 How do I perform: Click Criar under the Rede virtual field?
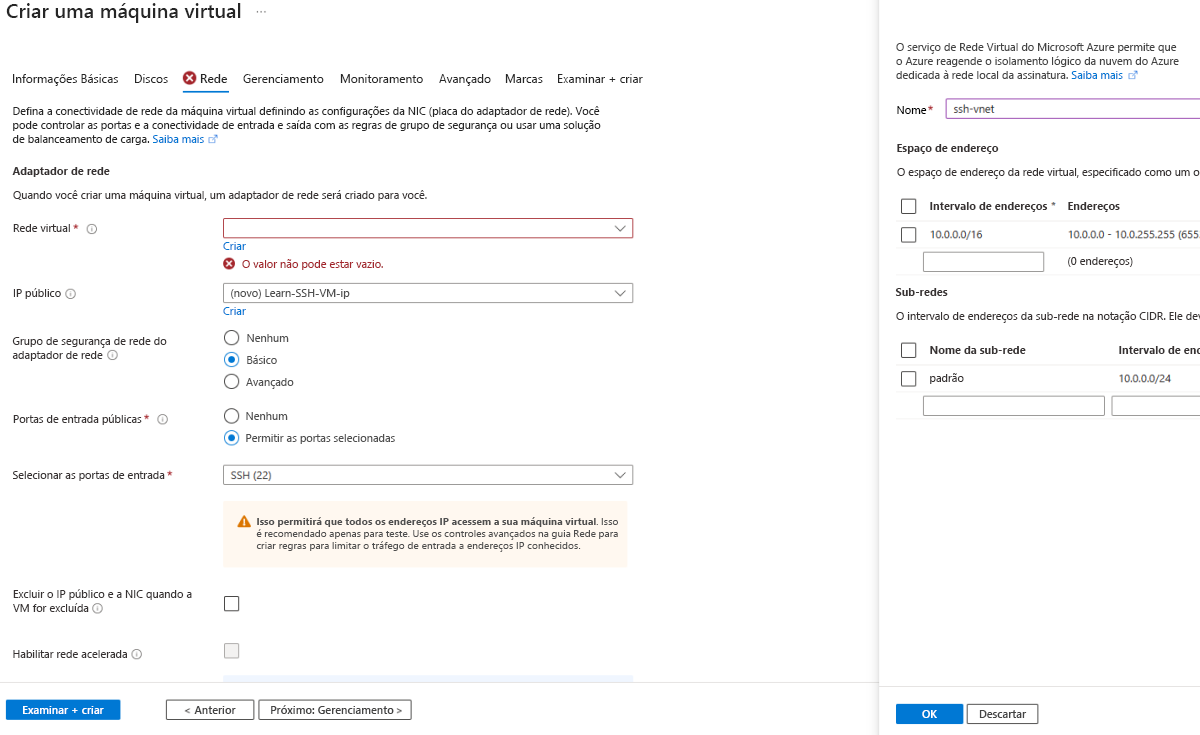(234, 246)
